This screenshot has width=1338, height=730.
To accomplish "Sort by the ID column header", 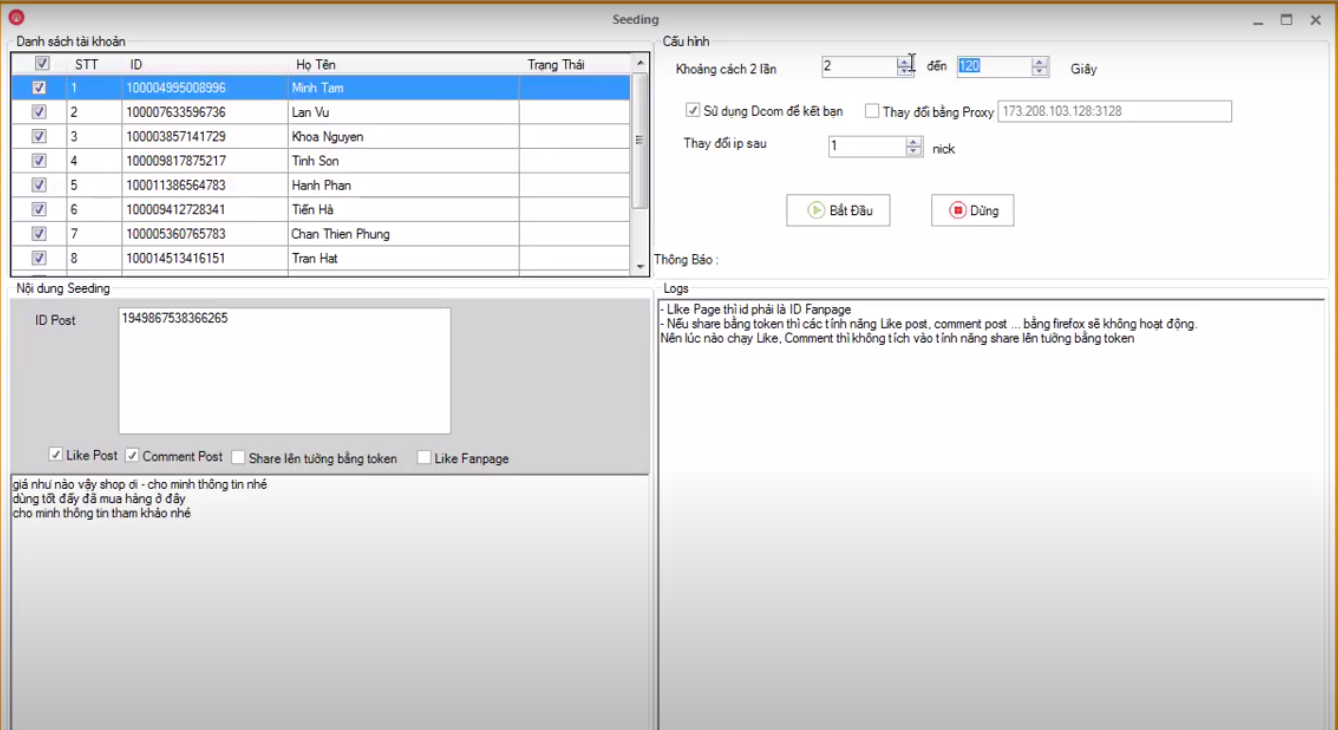I will (x=205, y=64).
